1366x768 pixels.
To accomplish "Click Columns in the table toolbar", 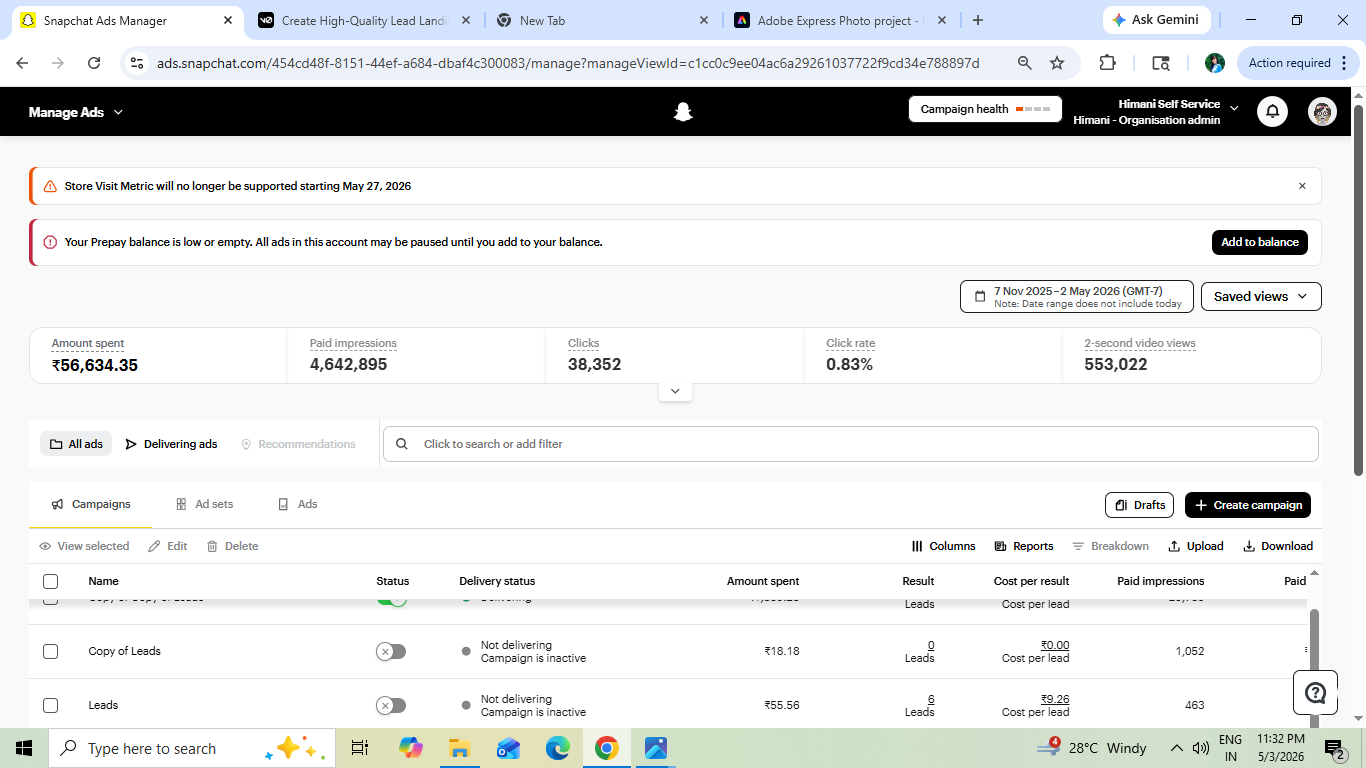I will (x=943, y=546).
